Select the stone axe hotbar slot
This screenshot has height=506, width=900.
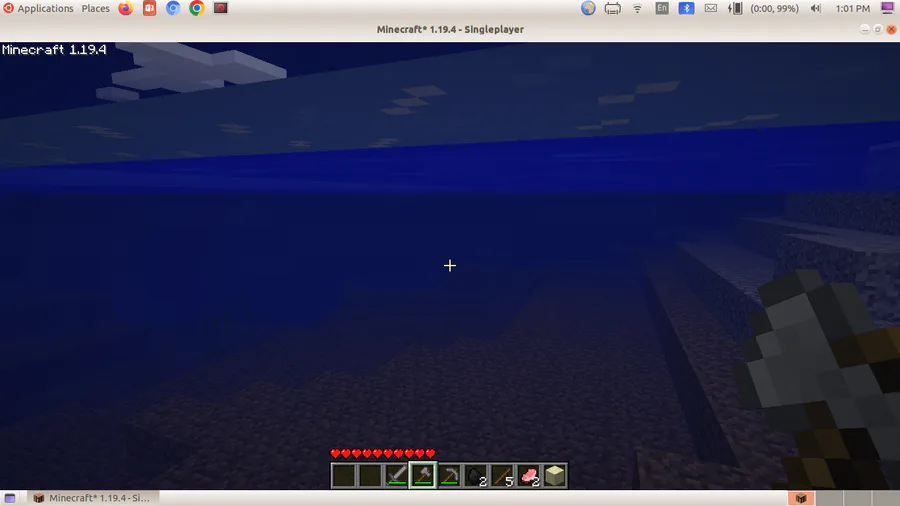(x=423, y=476)
